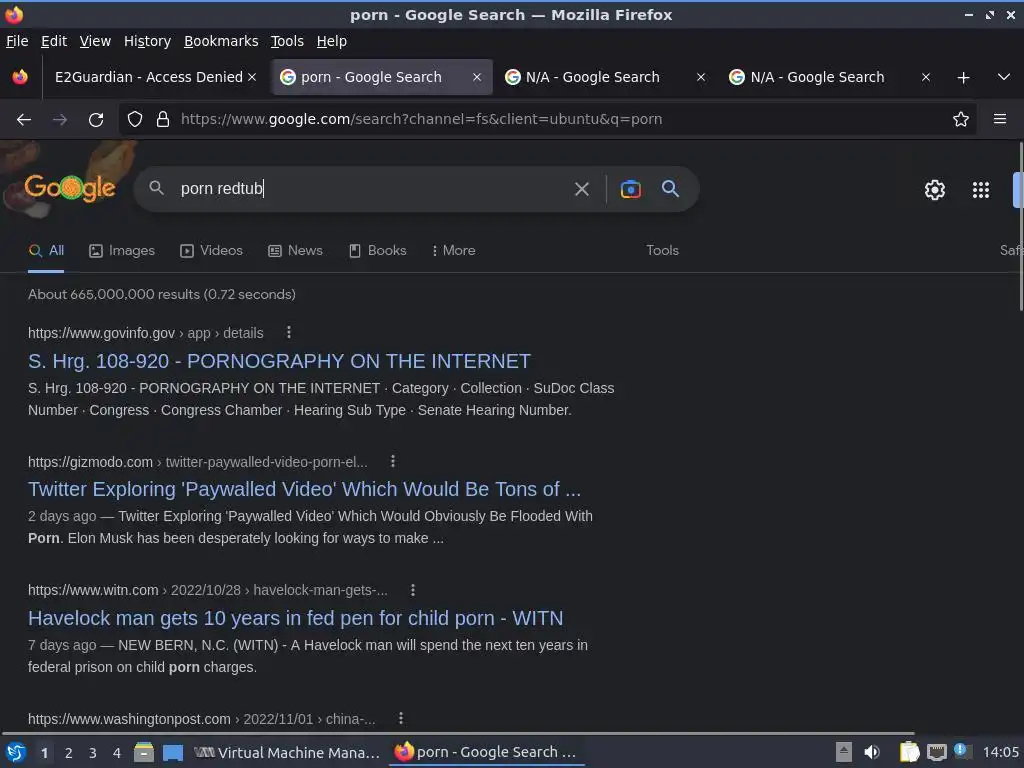The width and height of the screenshot is (1024, 768).
Task: Select the Books search filter
Action: pos(377,251)
